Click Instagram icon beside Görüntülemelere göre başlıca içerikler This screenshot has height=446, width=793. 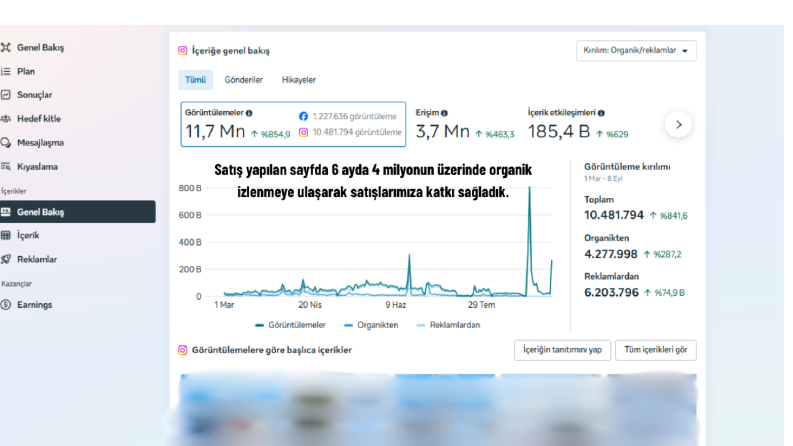[183, 350]
